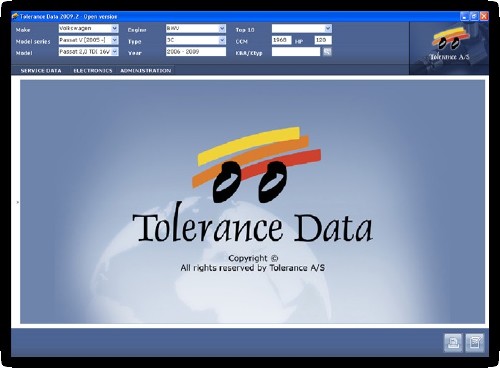This screenshot has height=368, width=500.
Task: Open the Model series dropdown showing Passat V
Action: 88,40
